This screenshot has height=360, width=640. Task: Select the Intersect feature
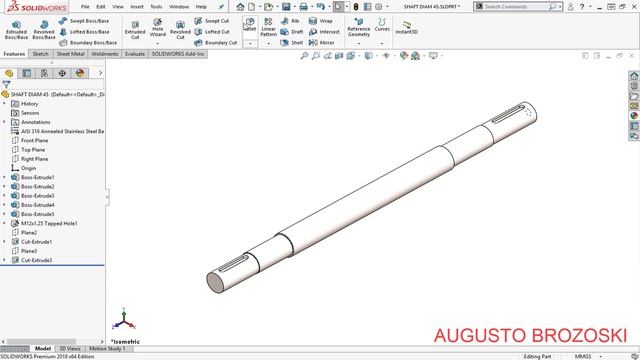pyautogui.click(x=324, y=32)
